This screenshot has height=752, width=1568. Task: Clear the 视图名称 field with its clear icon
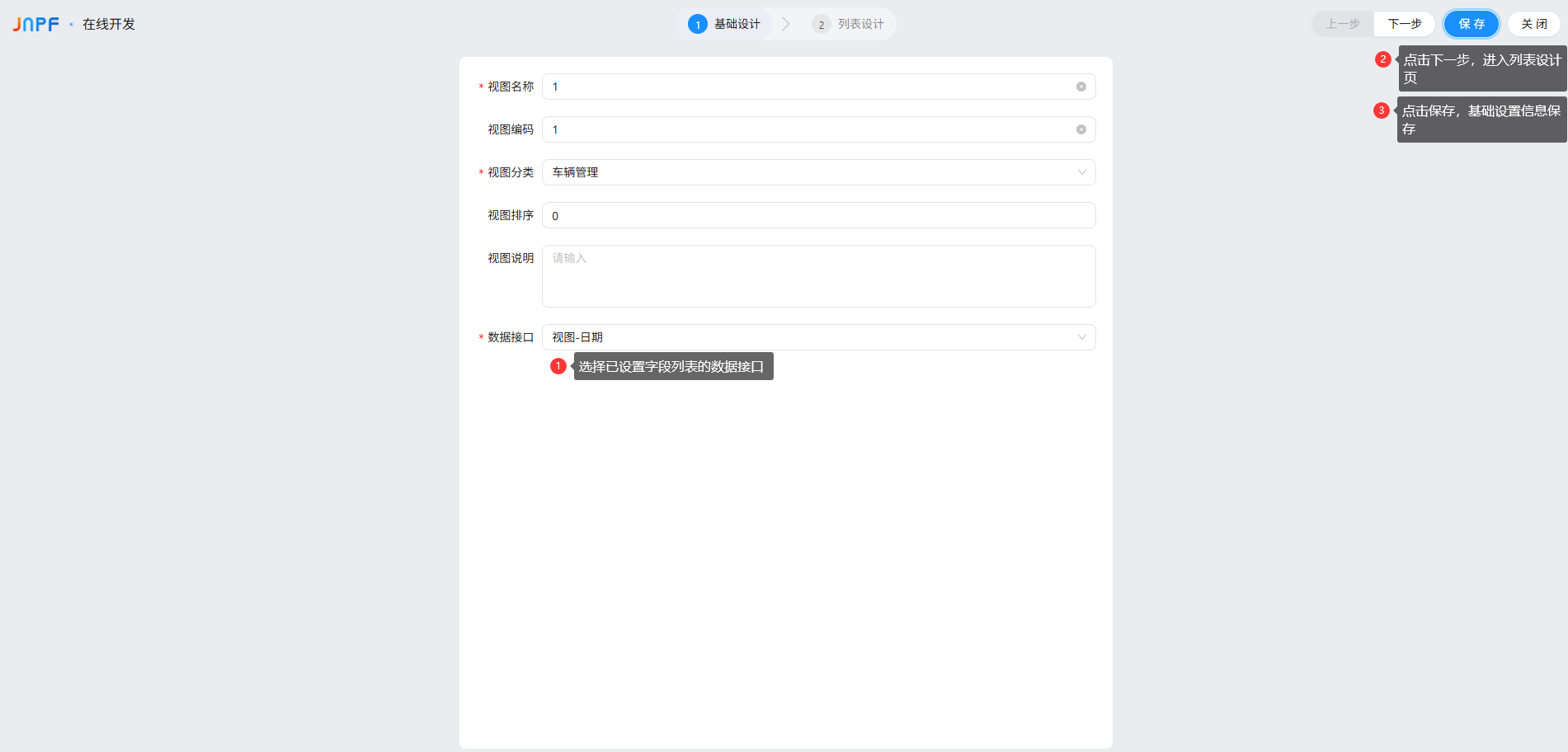[1081, 87]
